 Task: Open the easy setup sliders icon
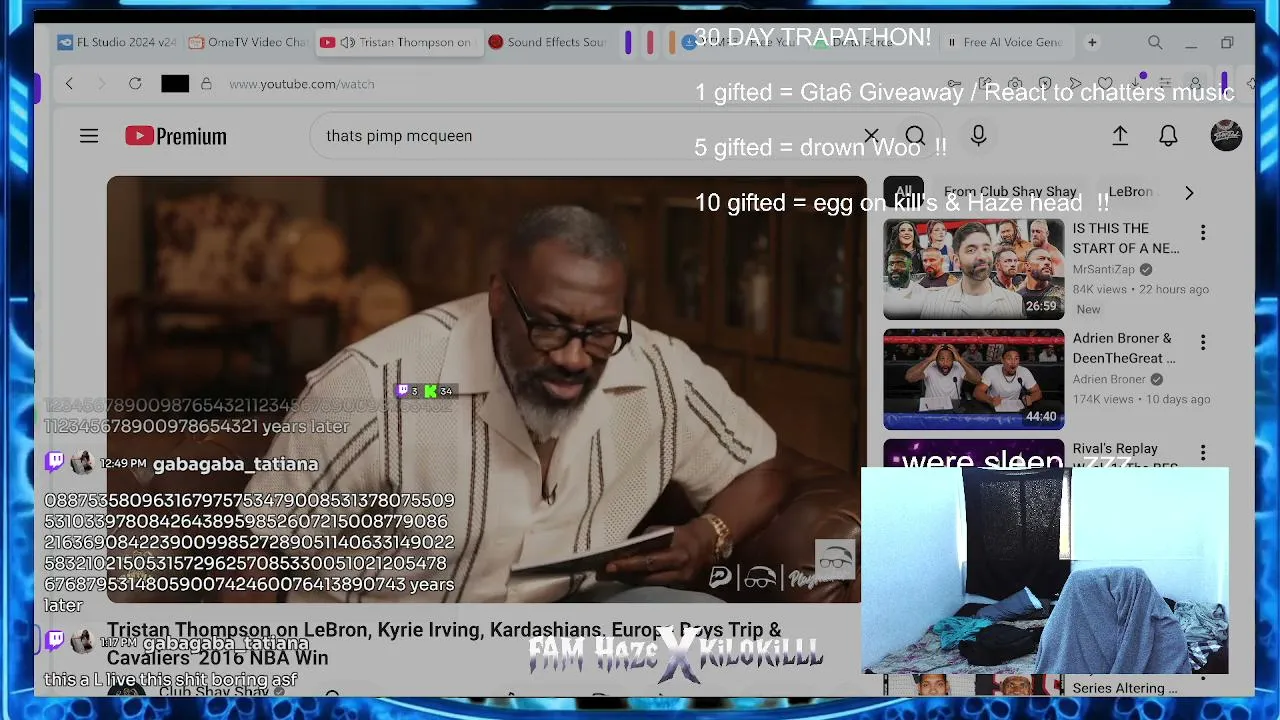[x=1165, y=84]
